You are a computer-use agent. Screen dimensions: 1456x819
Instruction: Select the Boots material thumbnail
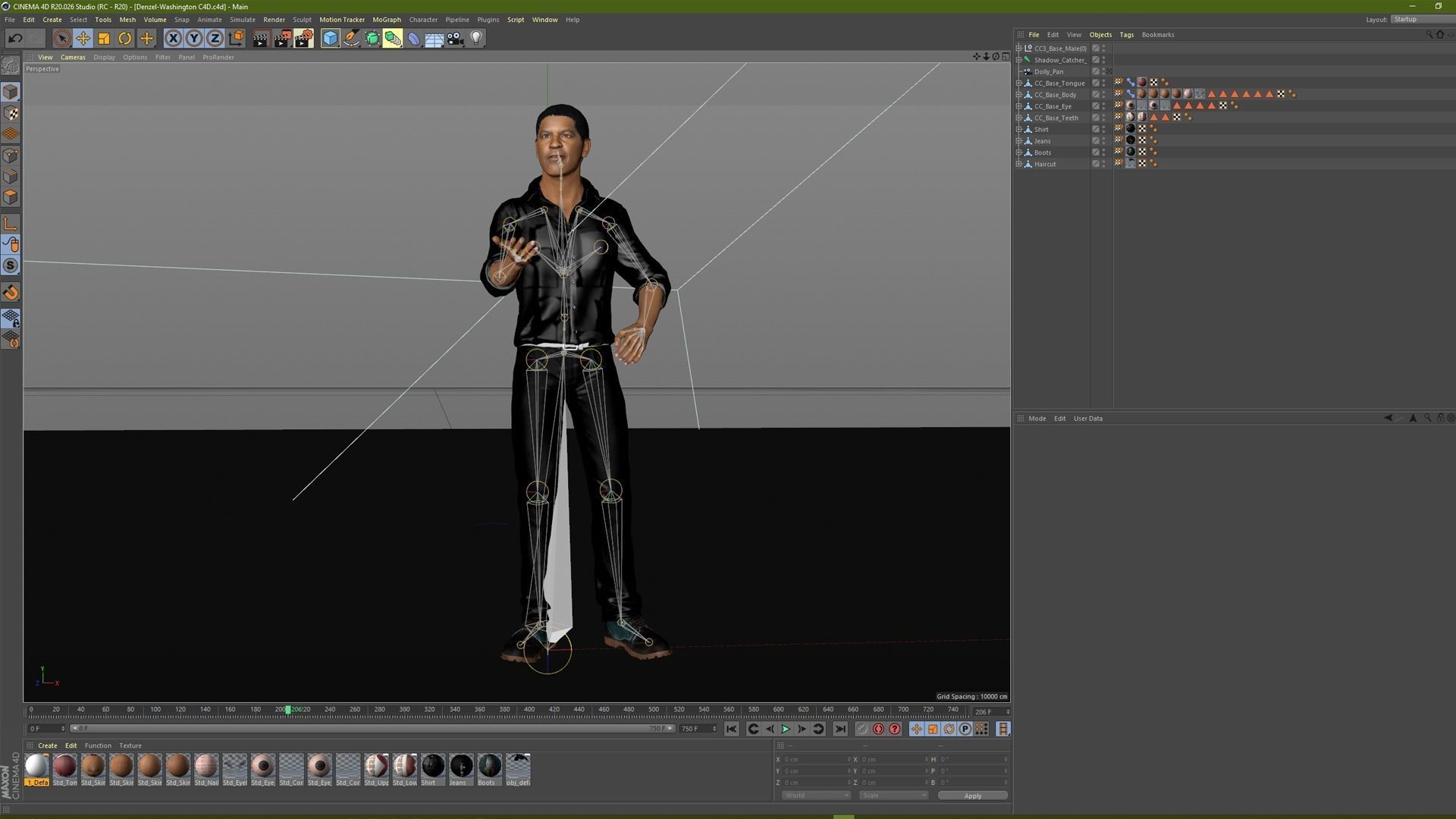click(490, 770)
